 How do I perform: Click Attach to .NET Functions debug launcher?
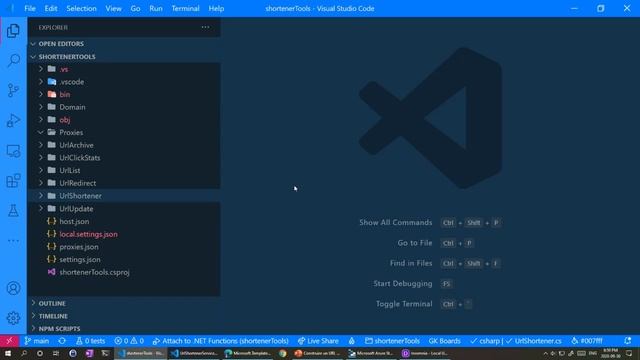(220, 341)
